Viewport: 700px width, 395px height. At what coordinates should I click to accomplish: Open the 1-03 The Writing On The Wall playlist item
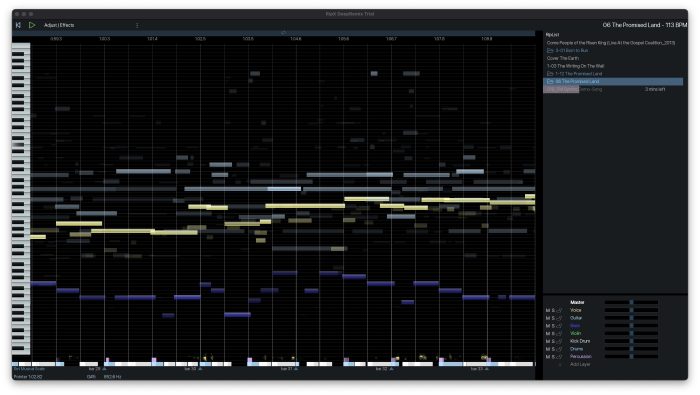tap(575, 66)
